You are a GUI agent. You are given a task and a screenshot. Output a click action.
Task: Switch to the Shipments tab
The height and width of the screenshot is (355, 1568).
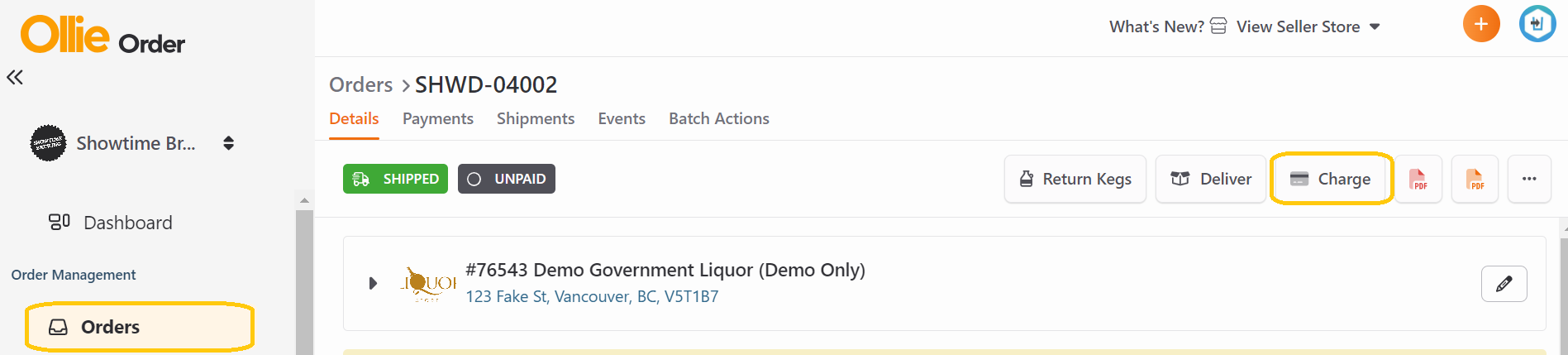point(535,118)
